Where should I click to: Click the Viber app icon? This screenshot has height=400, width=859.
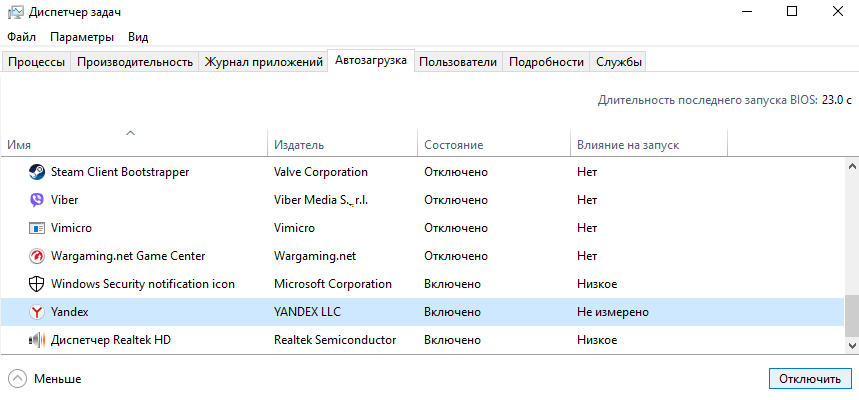36,200
